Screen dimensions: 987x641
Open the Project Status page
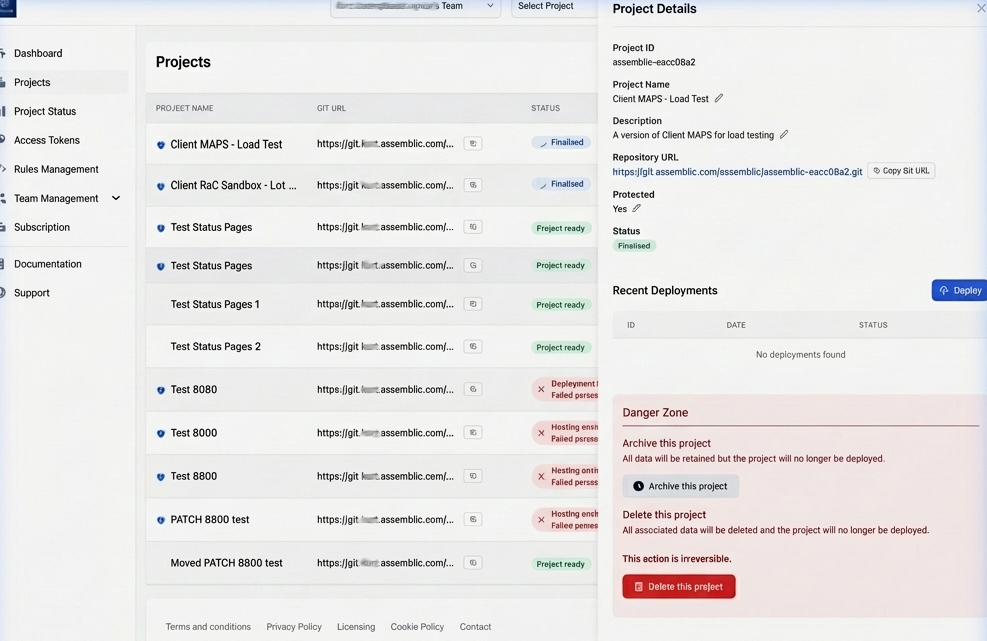point(46,111)
